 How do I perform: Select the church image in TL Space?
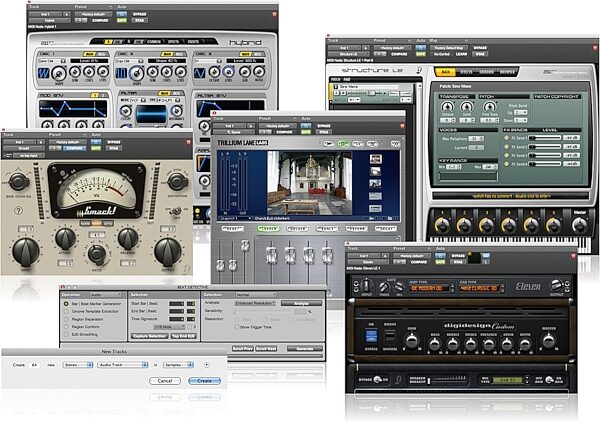[x=310, y=183]
